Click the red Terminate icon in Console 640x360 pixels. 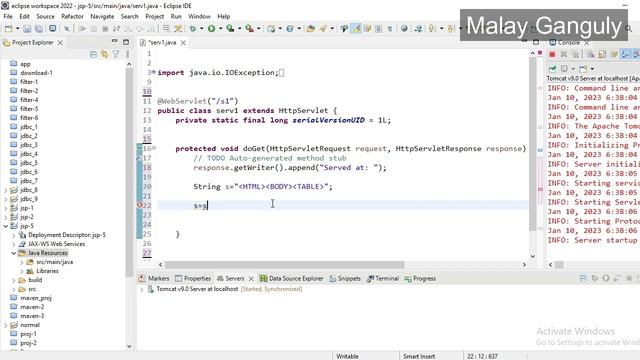click(x=552, y=54)
